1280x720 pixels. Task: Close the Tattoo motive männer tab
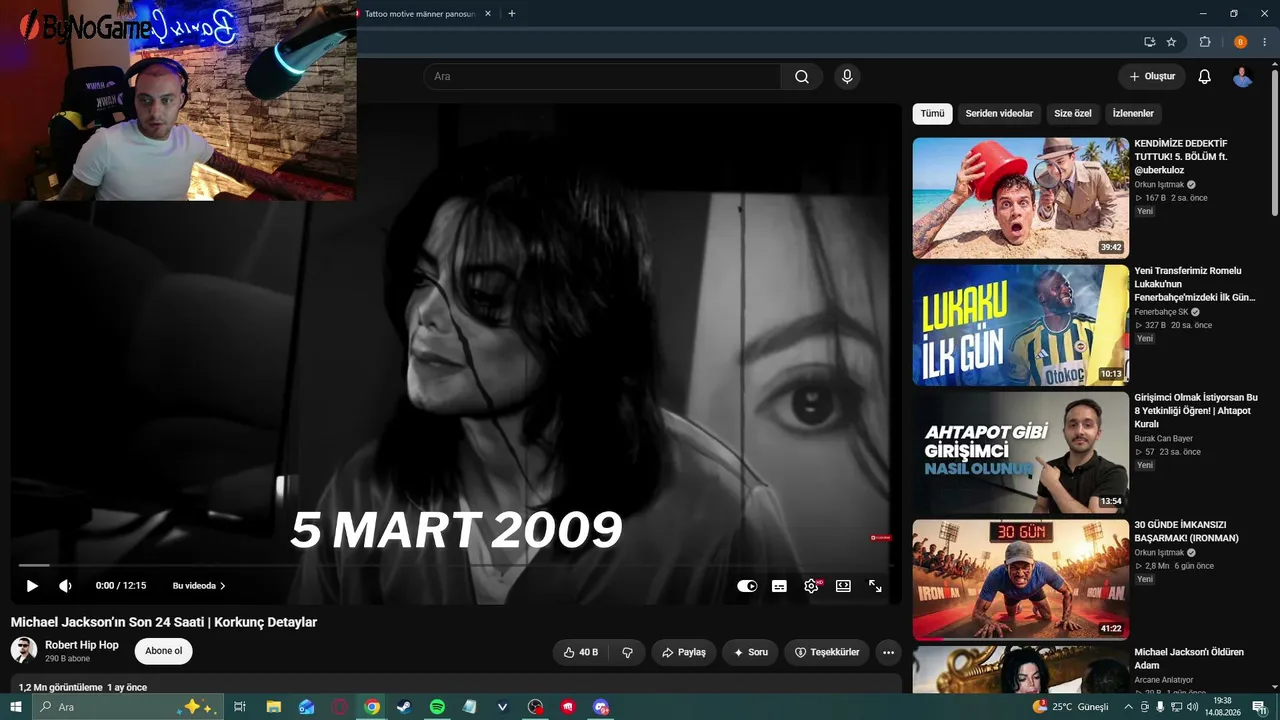(487, 14)
